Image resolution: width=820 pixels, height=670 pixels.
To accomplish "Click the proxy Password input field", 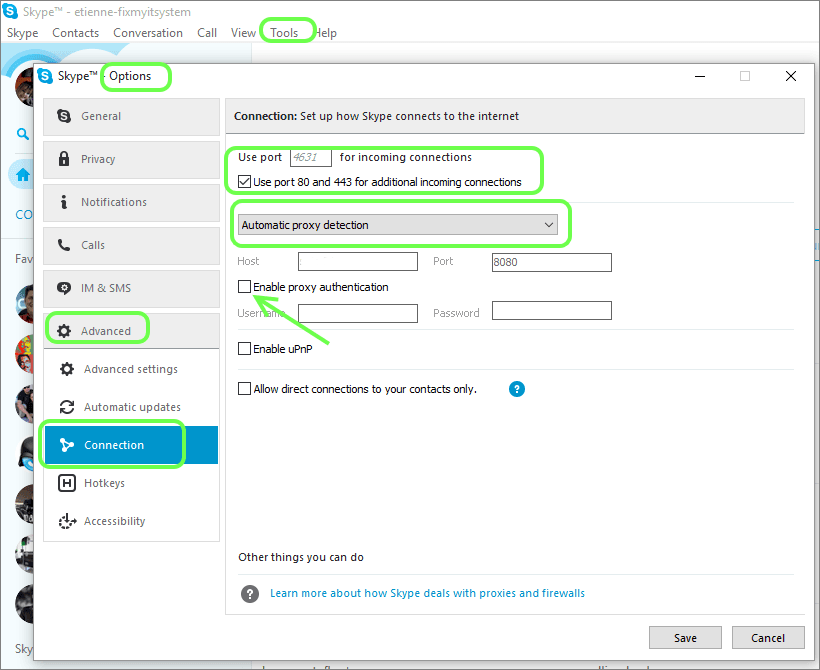I will point(552,310).
